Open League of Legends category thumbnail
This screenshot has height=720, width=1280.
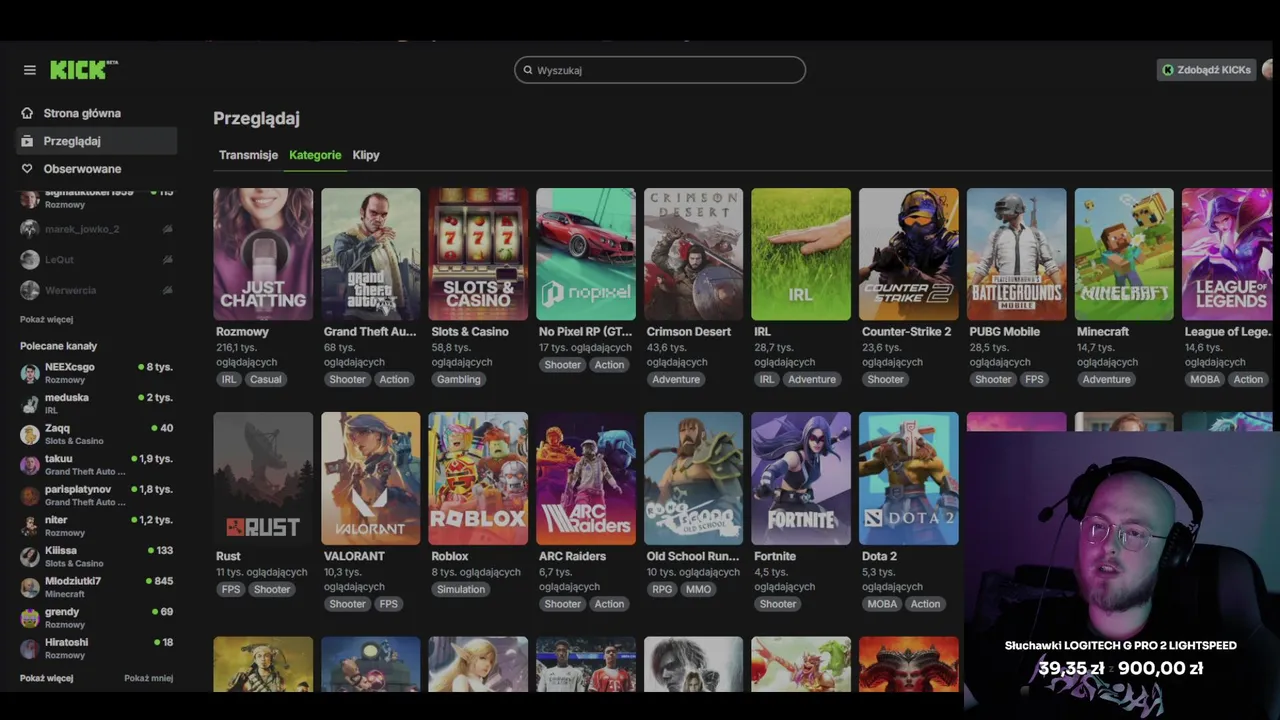pyautogui.click(x=1227, y=254)
